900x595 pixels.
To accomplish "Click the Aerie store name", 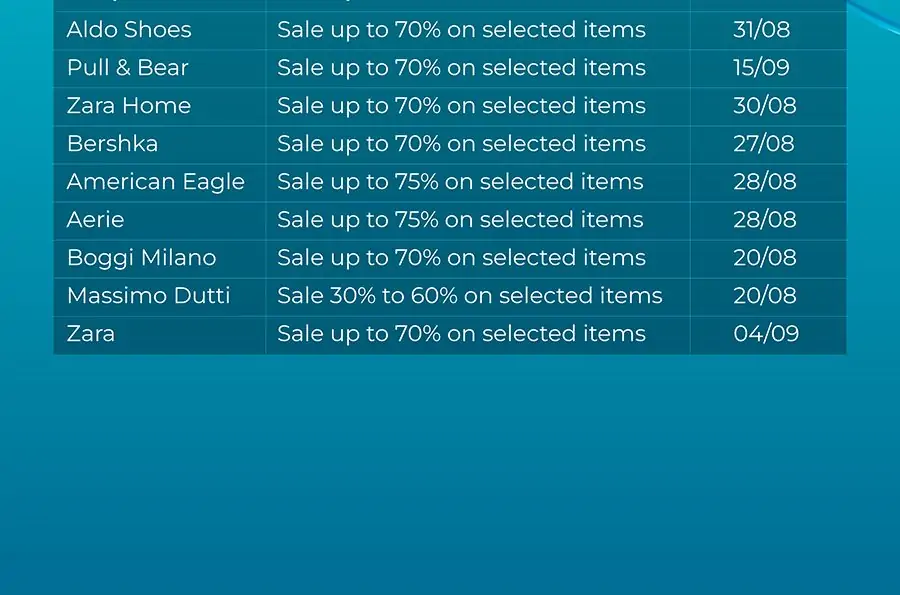I will tap(95, 220).
